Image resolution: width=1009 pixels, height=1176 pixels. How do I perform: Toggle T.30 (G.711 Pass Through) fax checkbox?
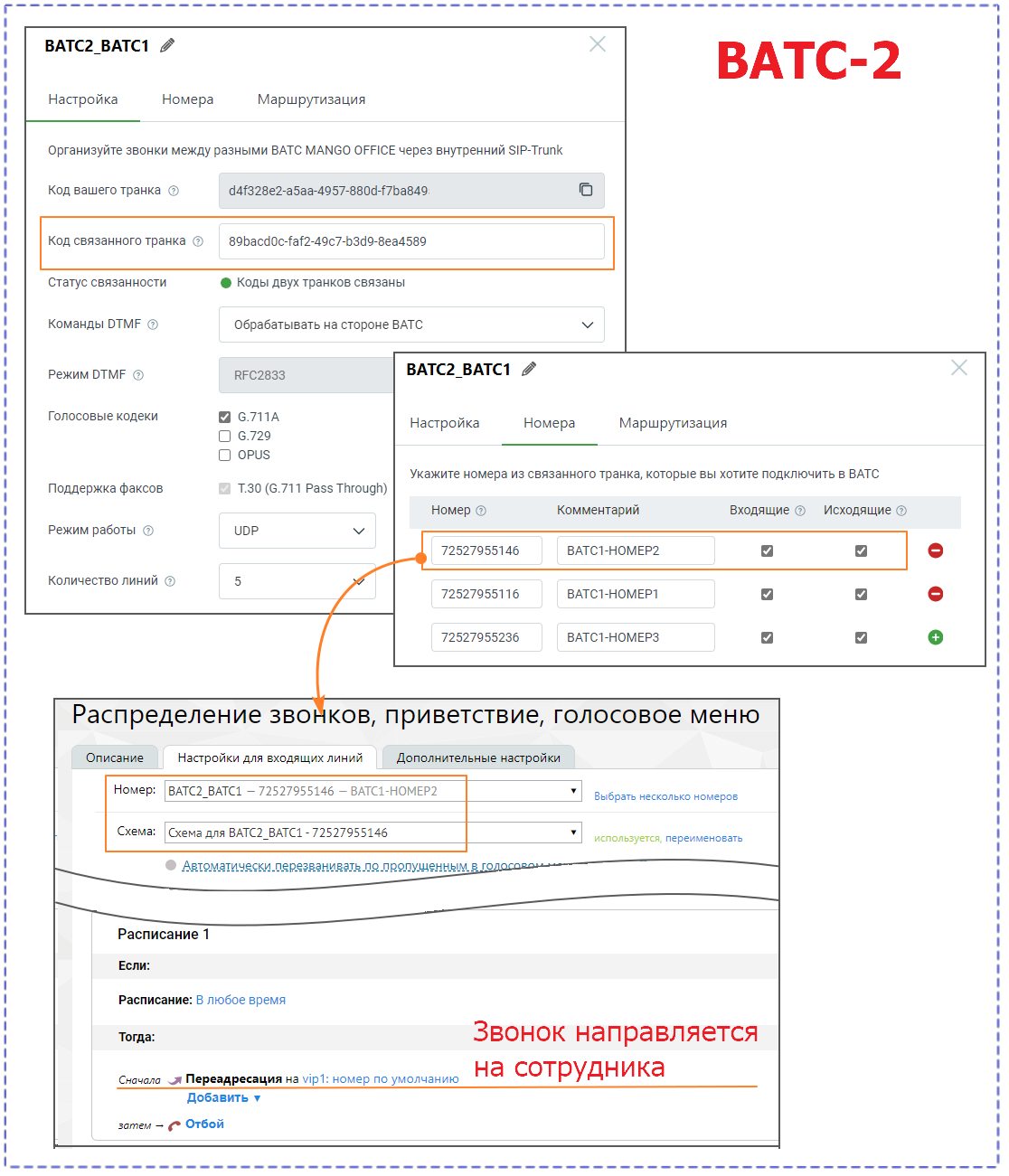[225, 488]
